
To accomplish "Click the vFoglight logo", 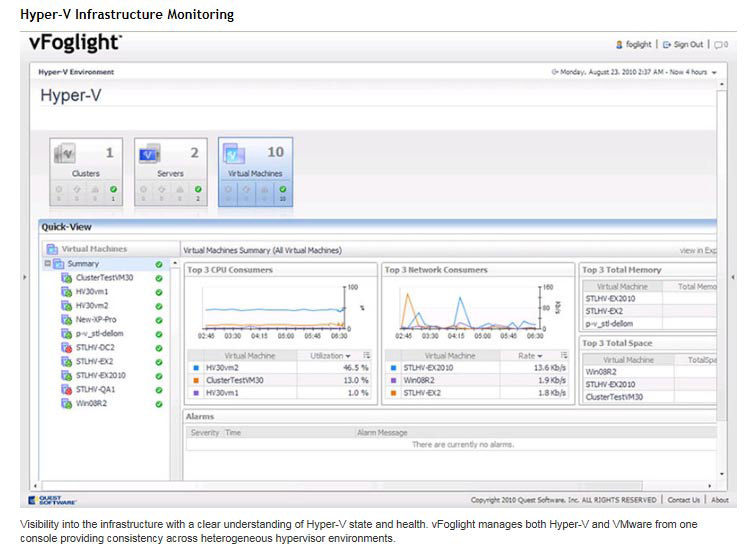I will pos(75,43).
